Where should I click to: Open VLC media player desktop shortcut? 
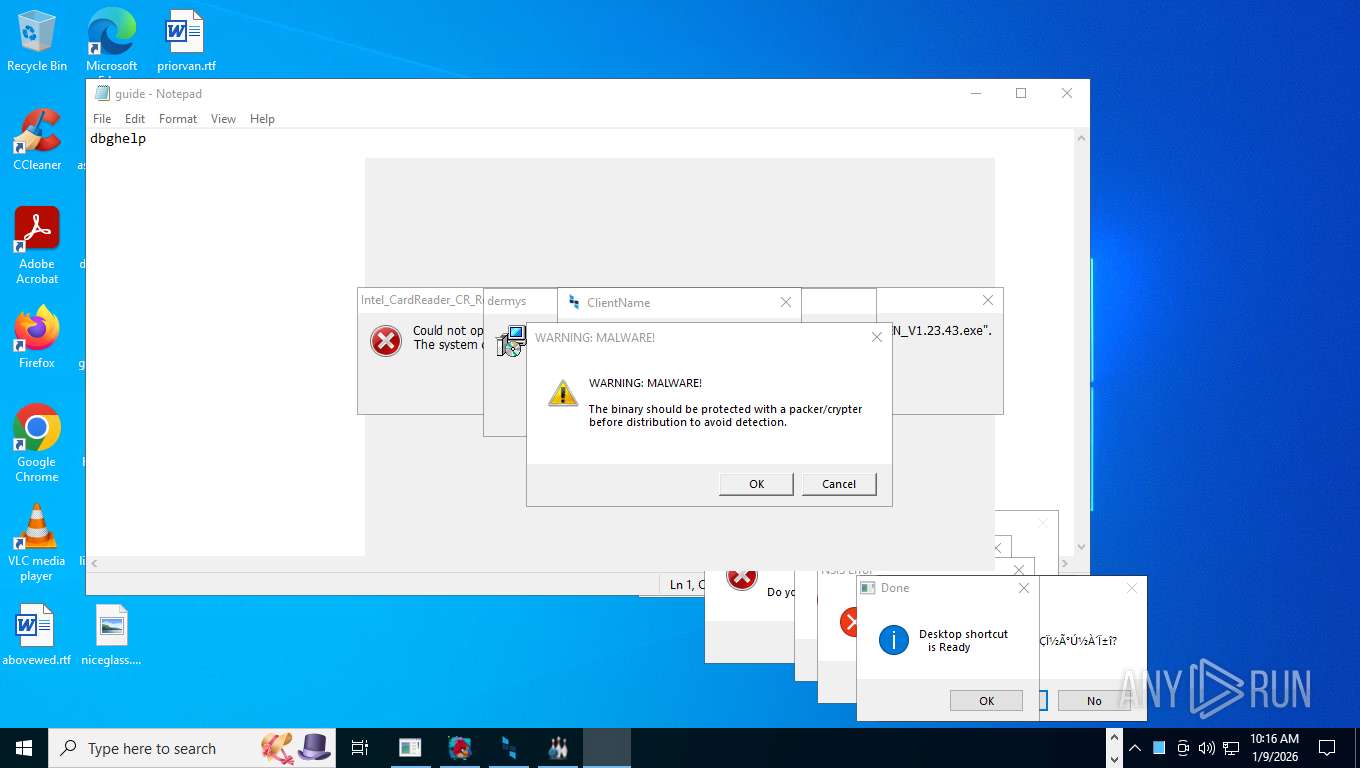point(37,543)
